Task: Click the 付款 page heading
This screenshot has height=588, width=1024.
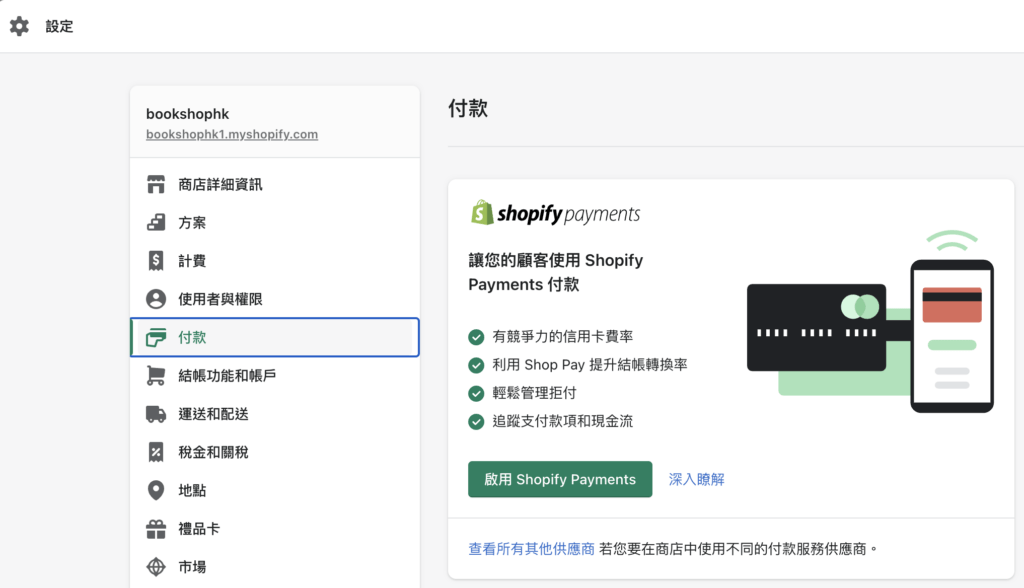Action: point(468,108)
